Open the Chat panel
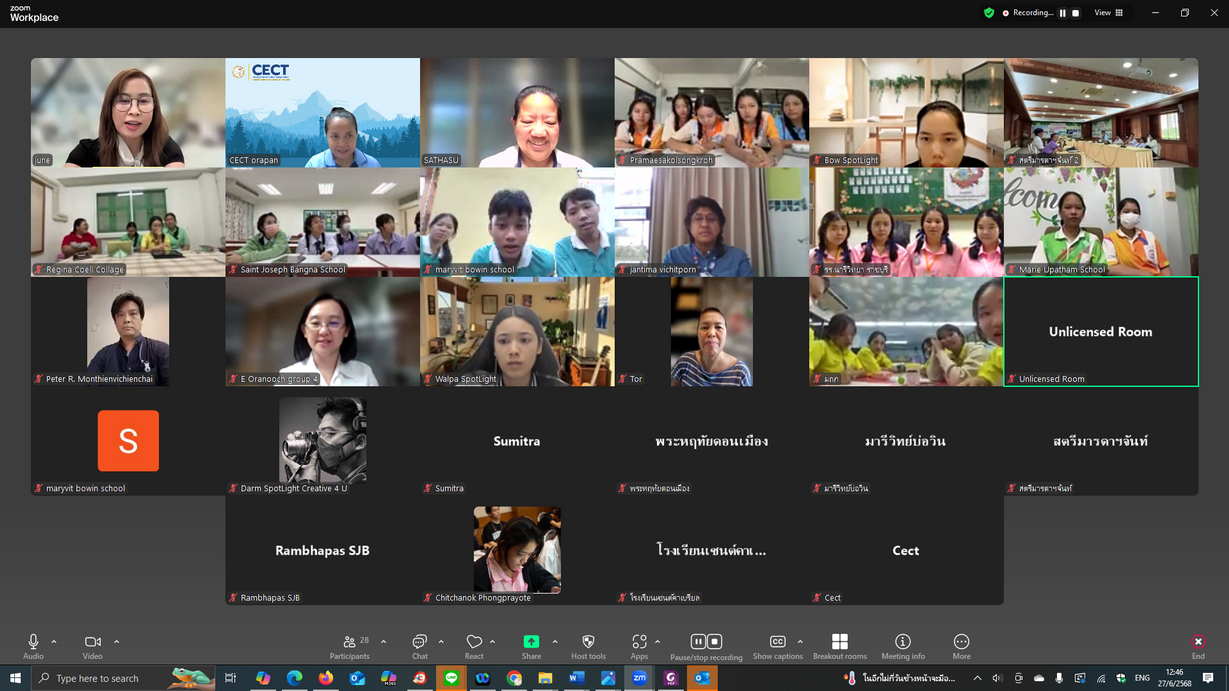The width and height of the screenshot is (1229, 691). (x=419, y=646)
